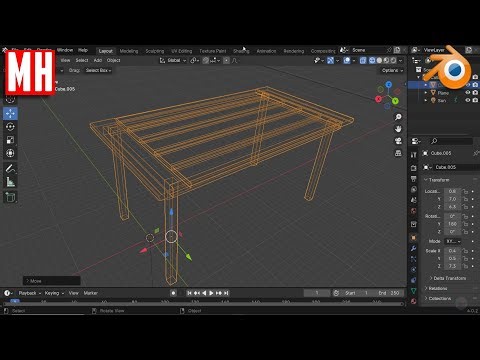
Task: Click the End frame 250 field
Action: (x=389, y=293)
